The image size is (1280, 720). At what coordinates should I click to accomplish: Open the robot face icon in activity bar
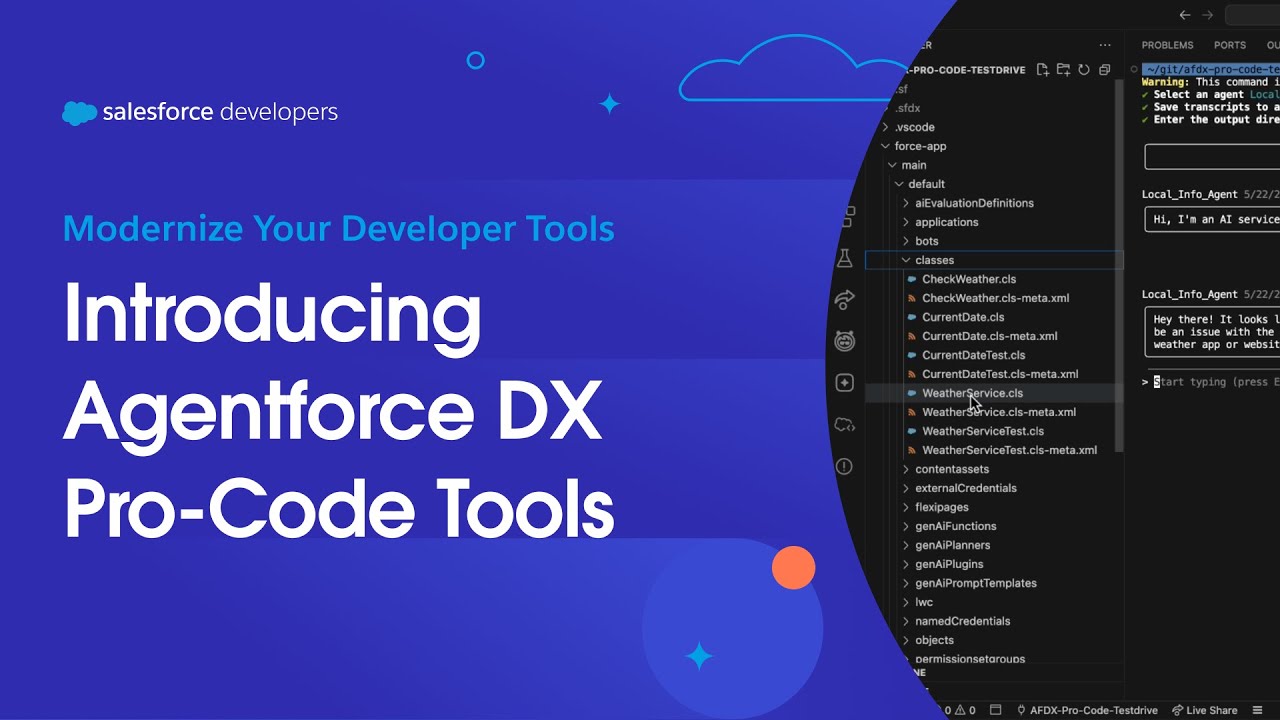click(x=845, y=341)
